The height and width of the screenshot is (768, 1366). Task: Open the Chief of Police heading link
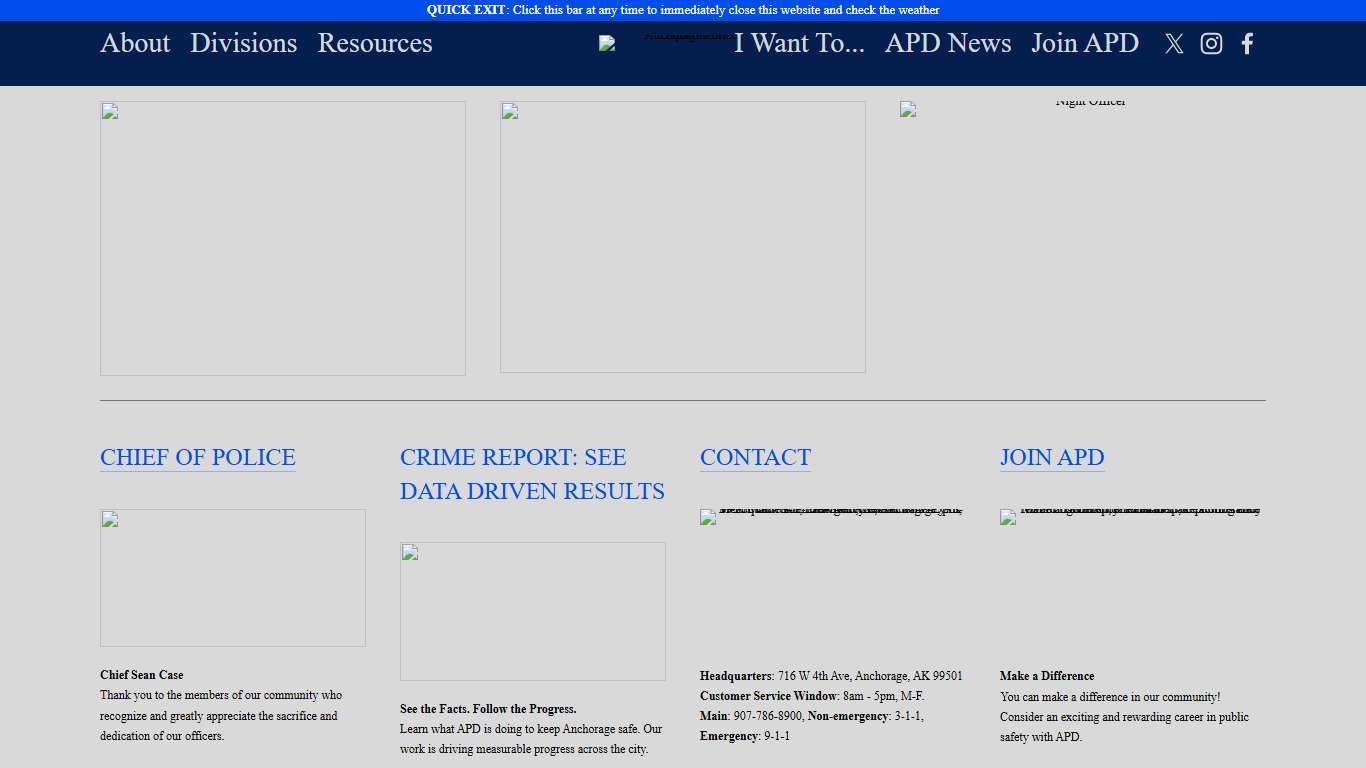[198, 457]
